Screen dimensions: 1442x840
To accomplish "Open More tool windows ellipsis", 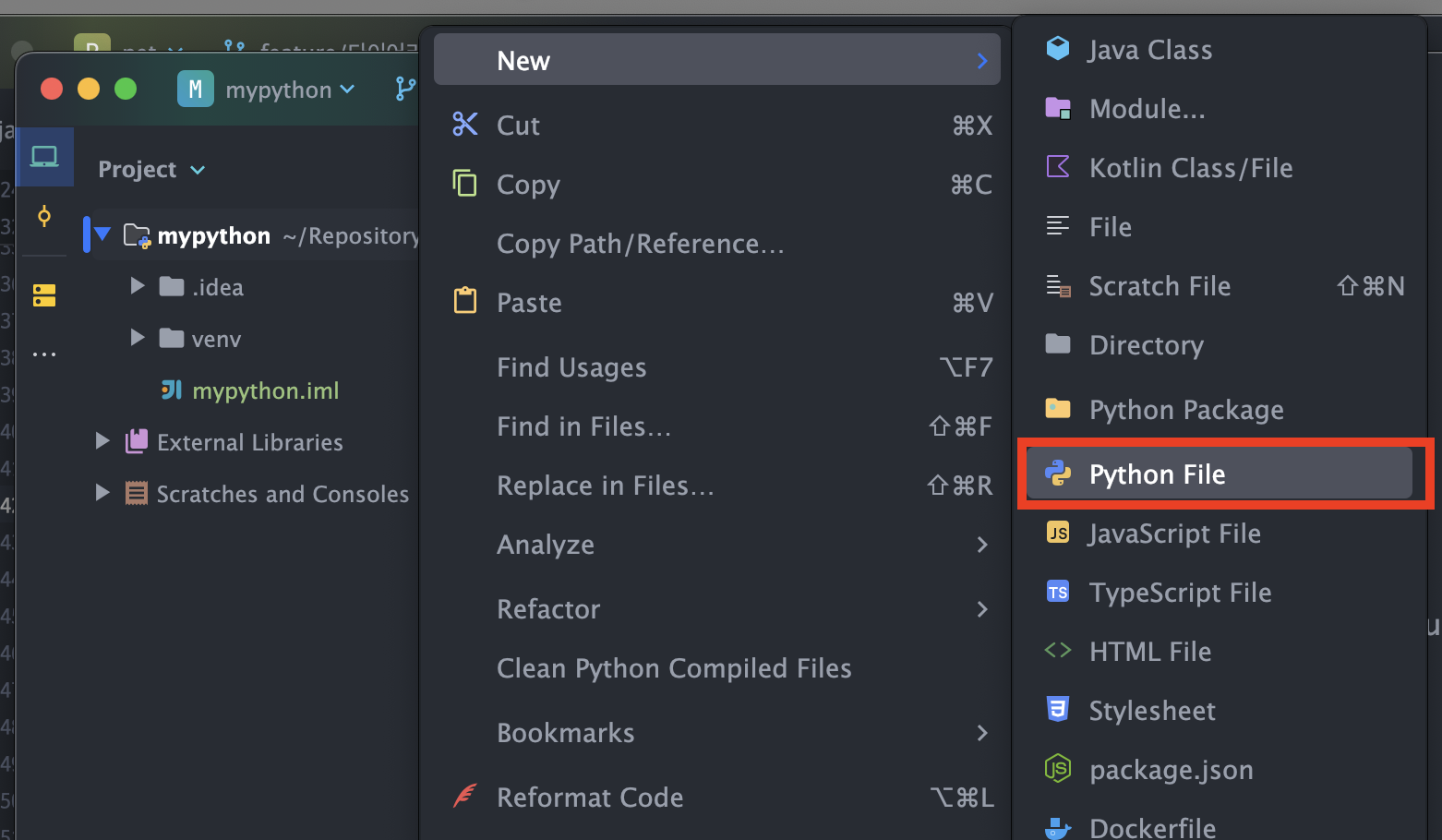I will 44,354.
